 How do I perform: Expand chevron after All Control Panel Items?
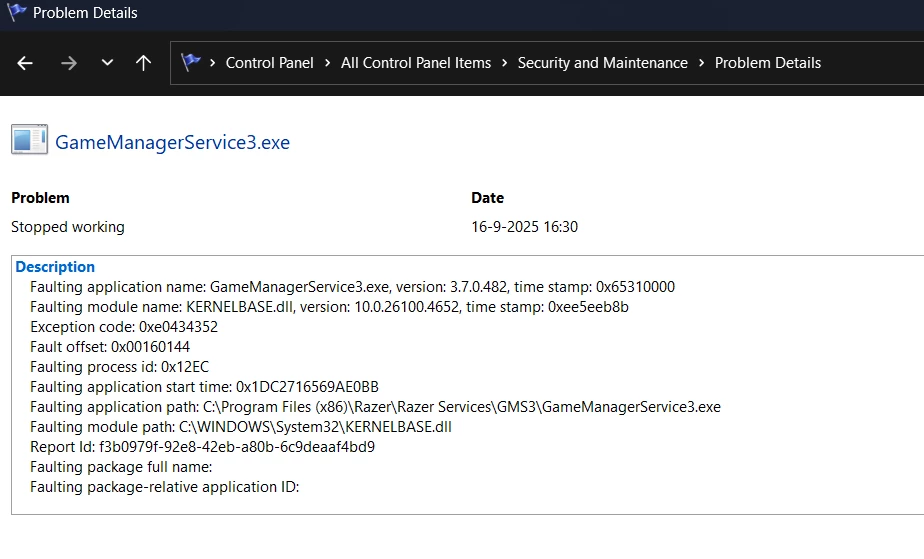coord(504,62)
